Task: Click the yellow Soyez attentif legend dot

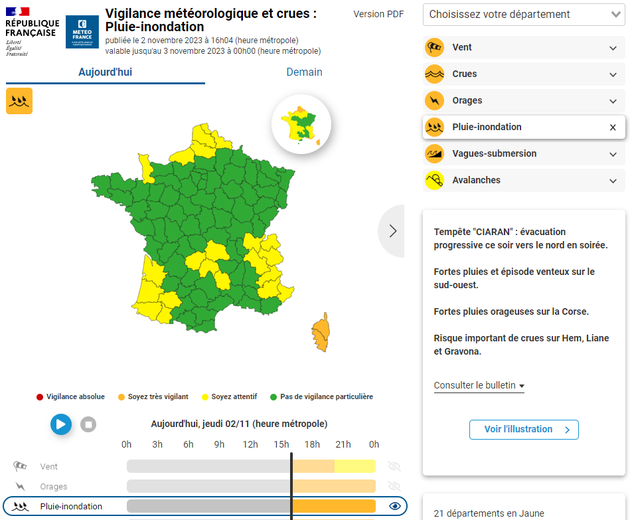Action: tap(205, 397)
